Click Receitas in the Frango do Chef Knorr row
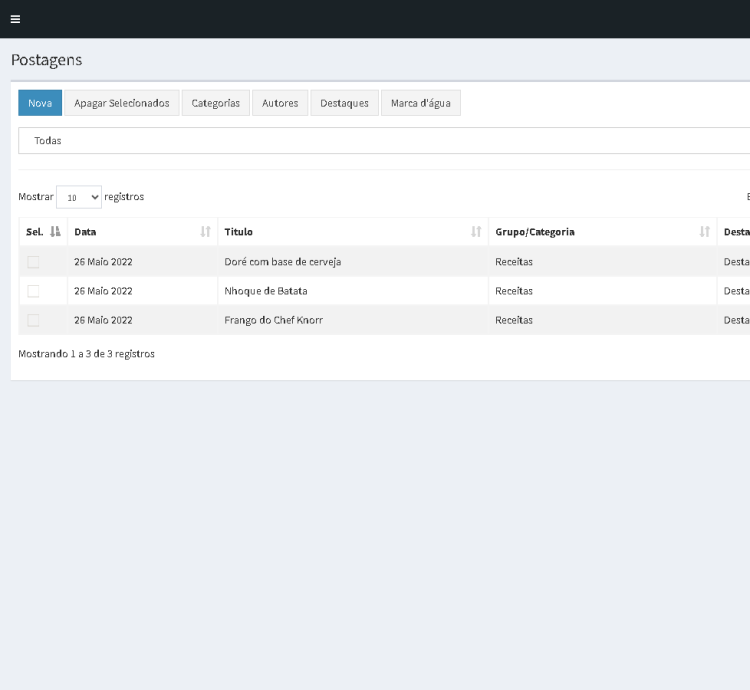Viewport: 750px width, 690px height. [514, 320]
